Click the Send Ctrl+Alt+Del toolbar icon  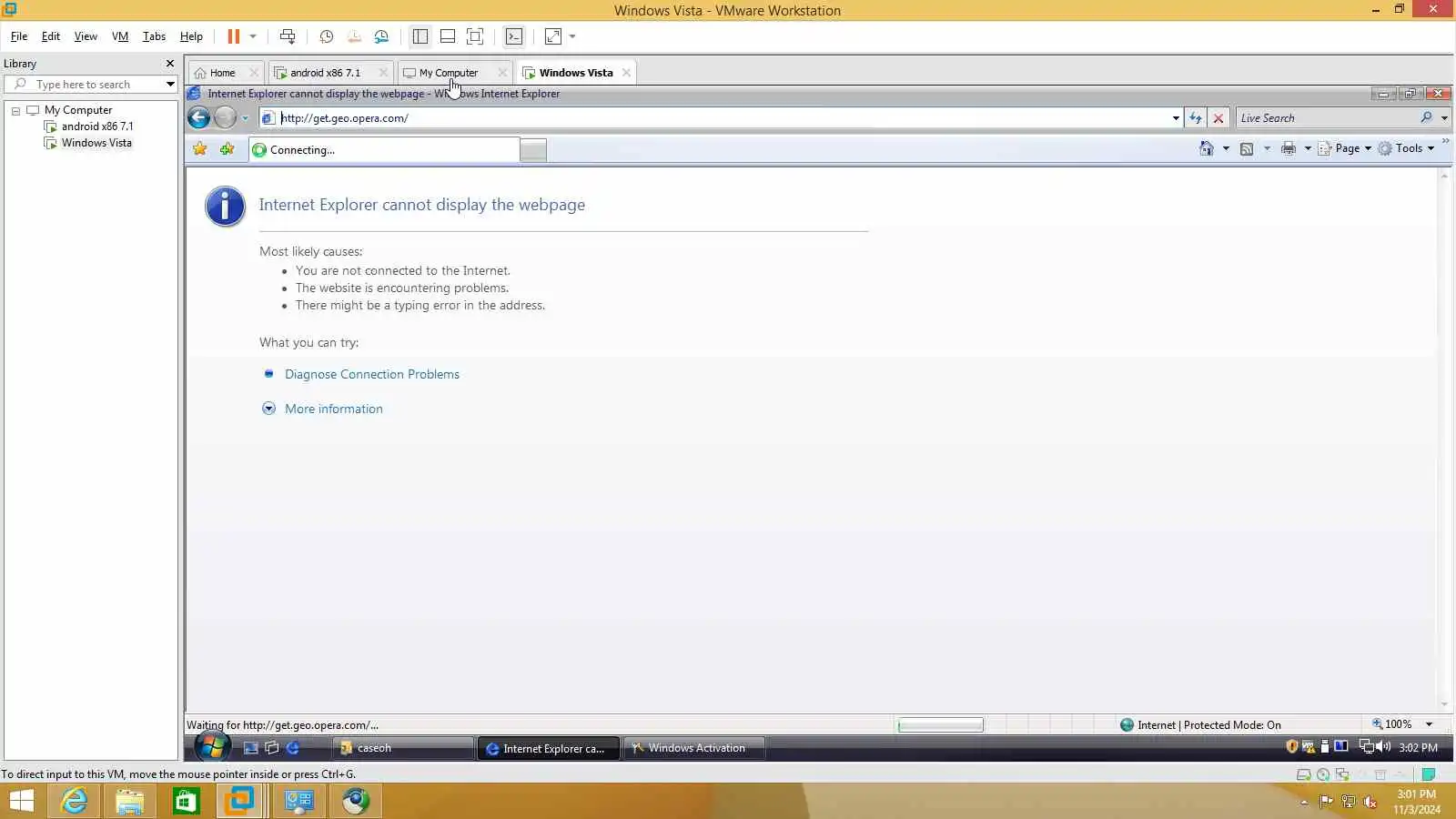tap(288, 36)
